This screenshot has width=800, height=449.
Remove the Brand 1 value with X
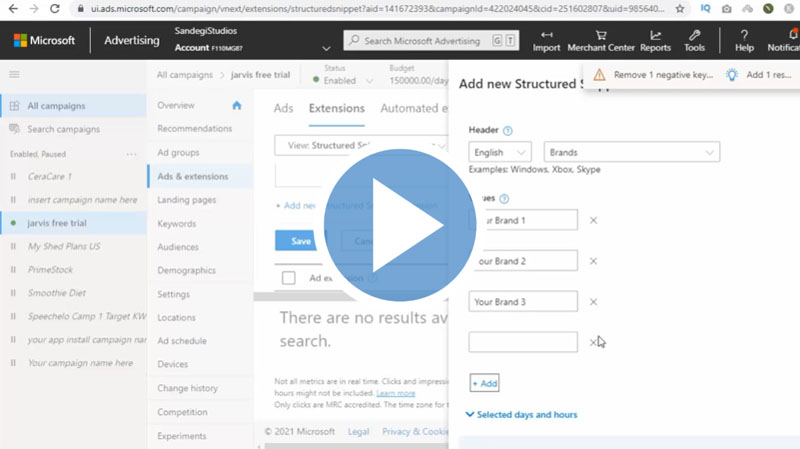click(x=593, y=220)
